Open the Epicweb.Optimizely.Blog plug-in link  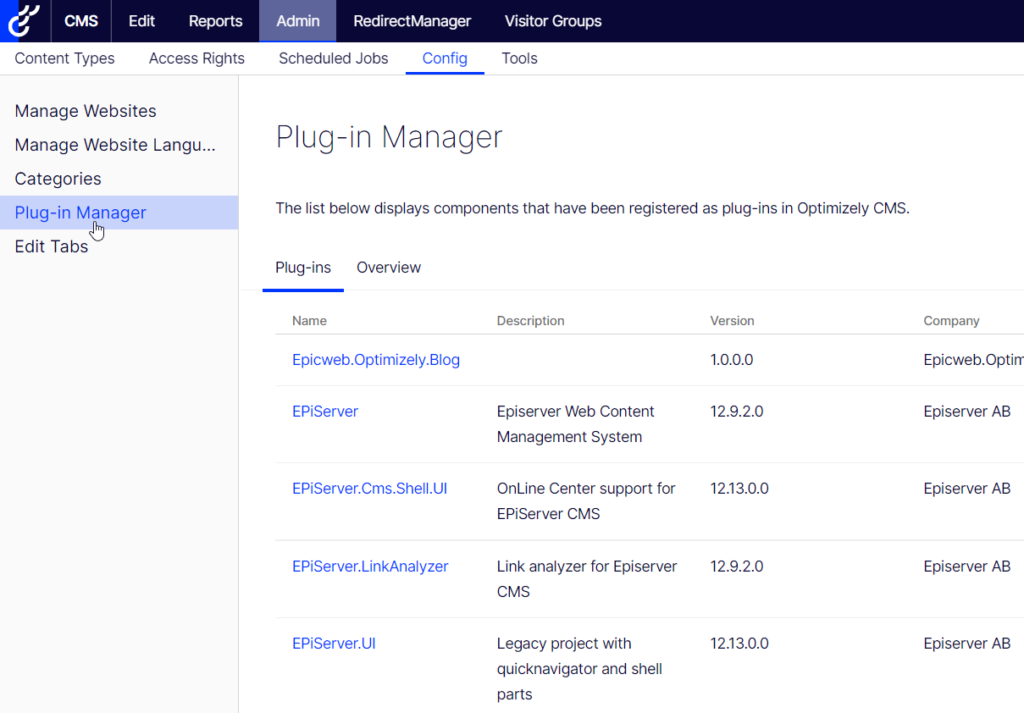coord(376,360)
